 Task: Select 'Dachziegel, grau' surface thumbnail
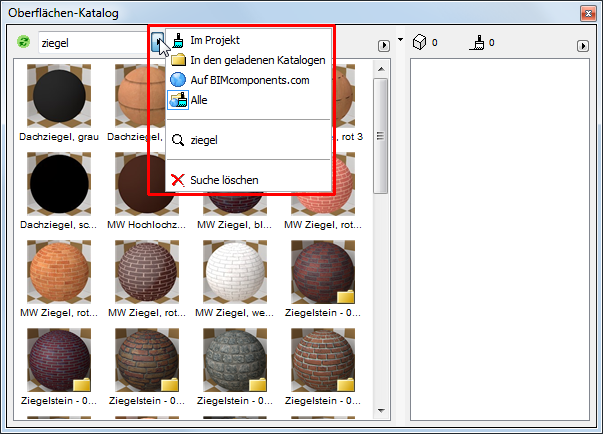(x=59, y=96)
